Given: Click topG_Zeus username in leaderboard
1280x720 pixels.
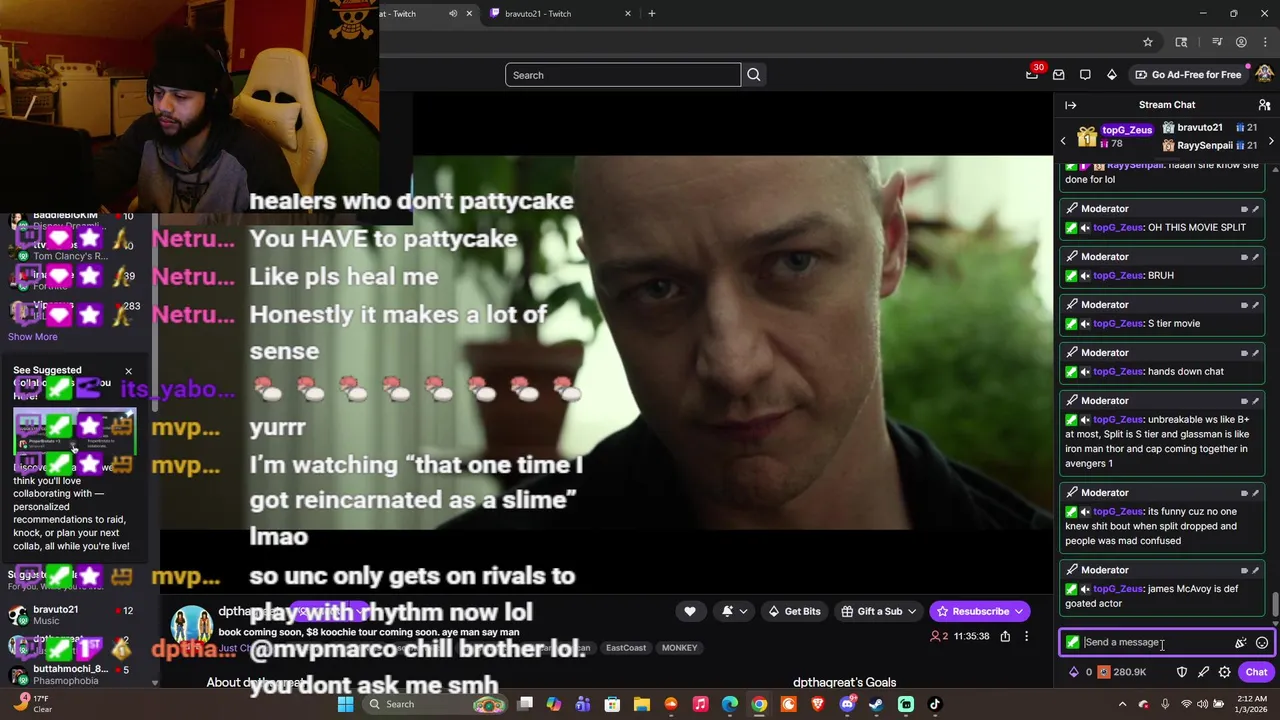Looking at the screenshot, I should pos(1127,130).
